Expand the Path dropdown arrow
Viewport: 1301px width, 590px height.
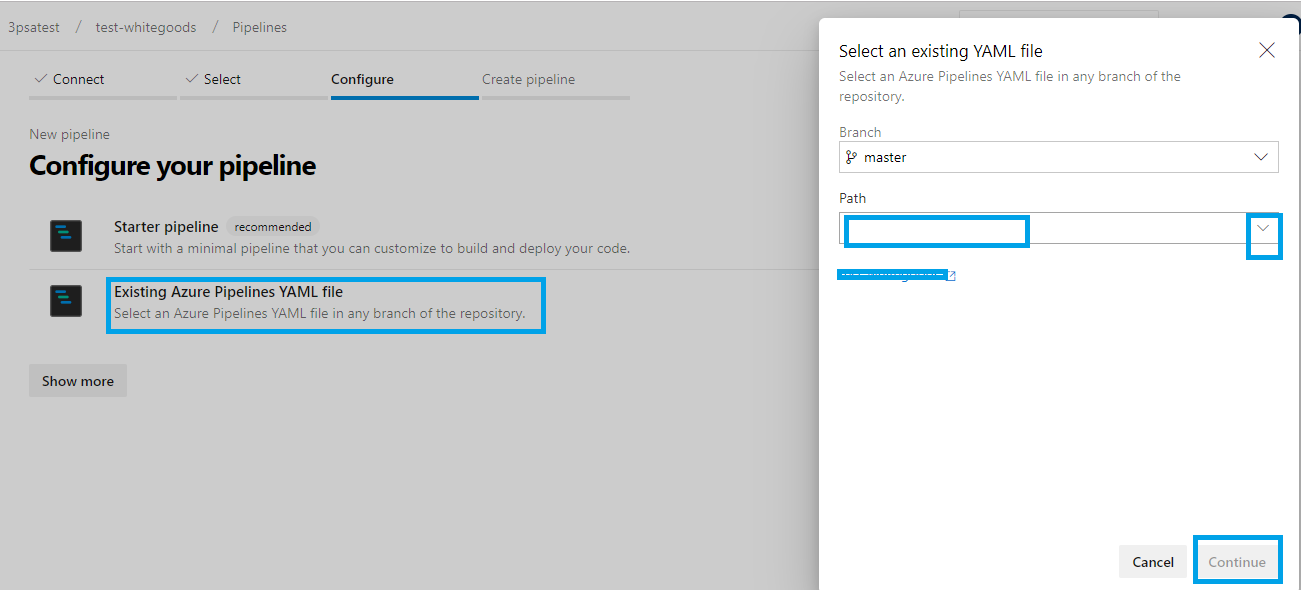[1263, 229]
